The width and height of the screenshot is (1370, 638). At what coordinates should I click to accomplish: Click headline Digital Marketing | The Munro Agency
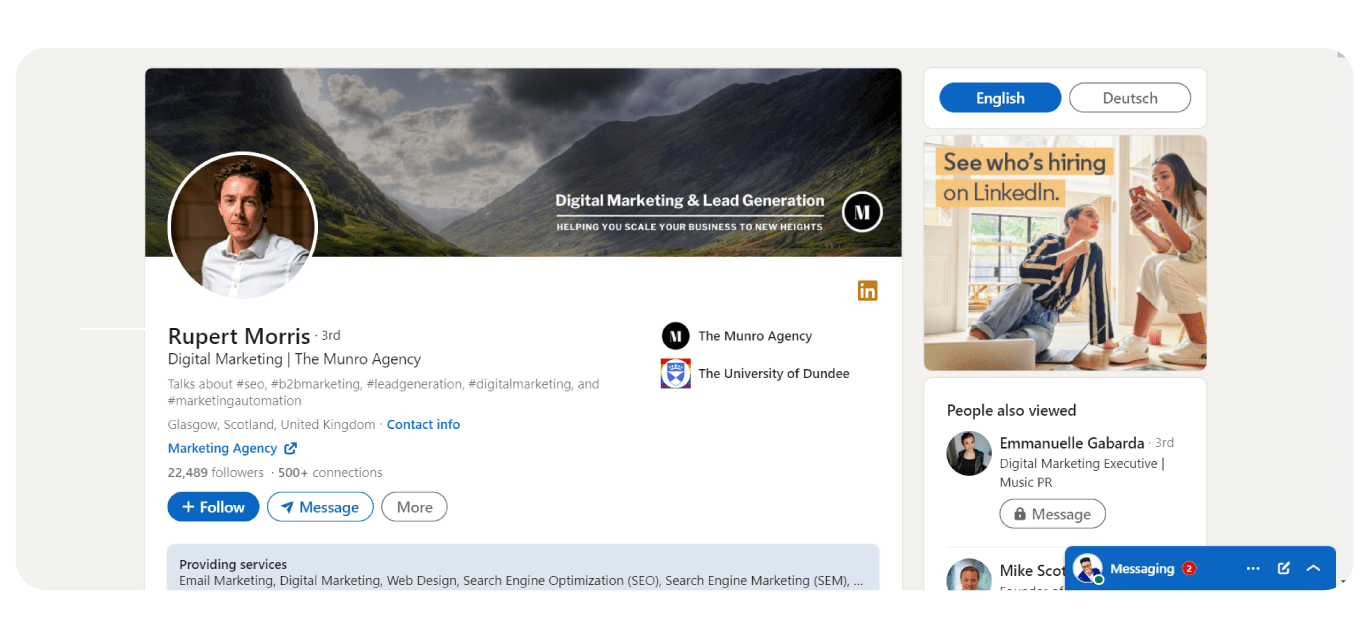pyautogui.click(x=294, y=359)
